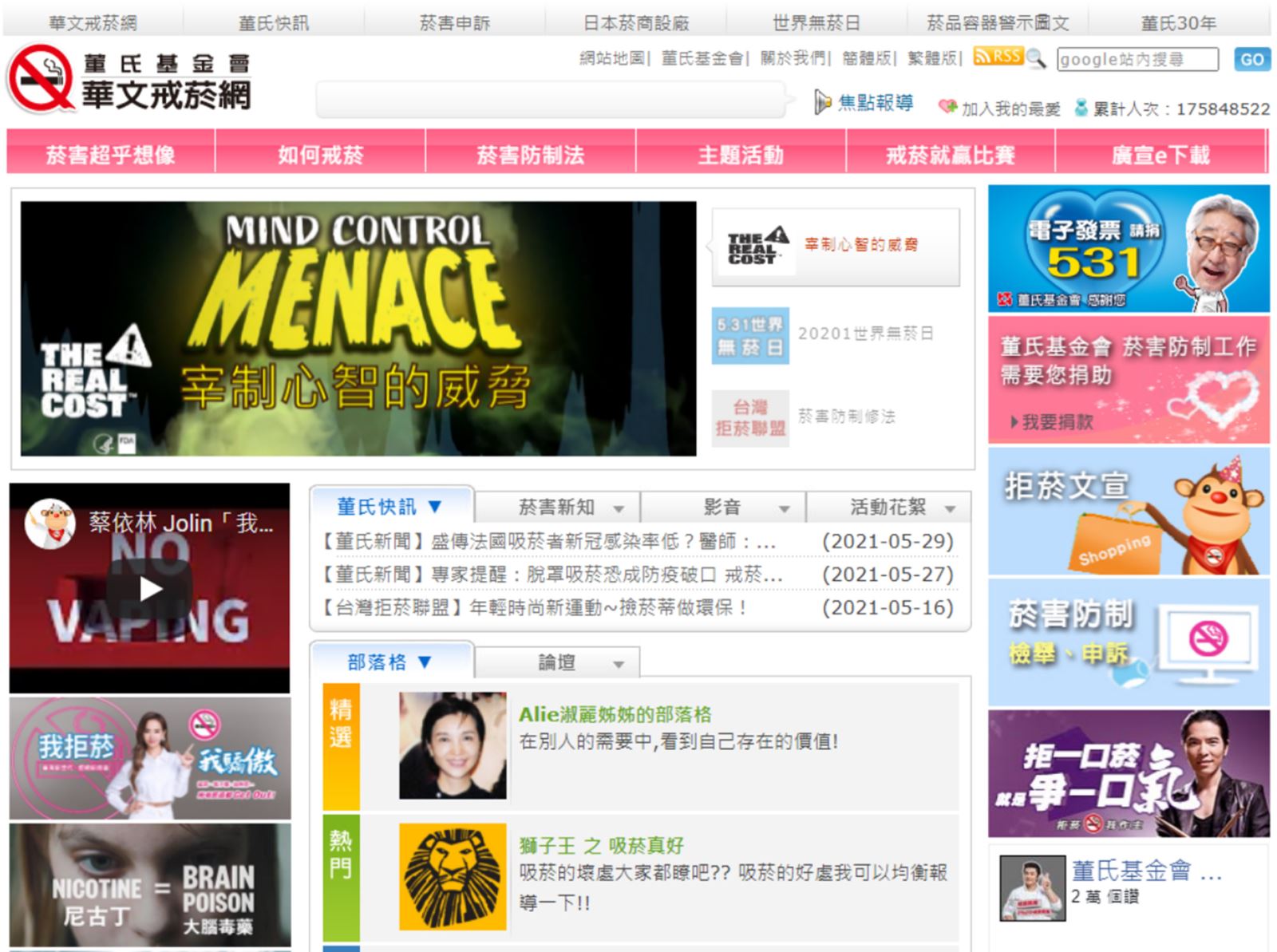The width and height of the screenshot is (1277, 952).
Task: Expand the 部落格 tab arrow
Action: click(x=425, y=662)
